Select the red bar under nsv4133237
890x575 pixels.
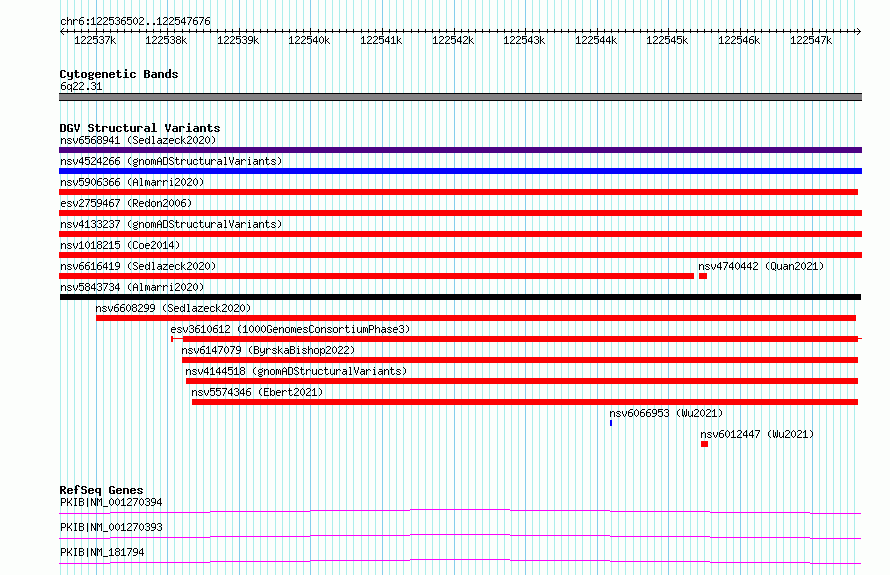[x=460, y=234]
